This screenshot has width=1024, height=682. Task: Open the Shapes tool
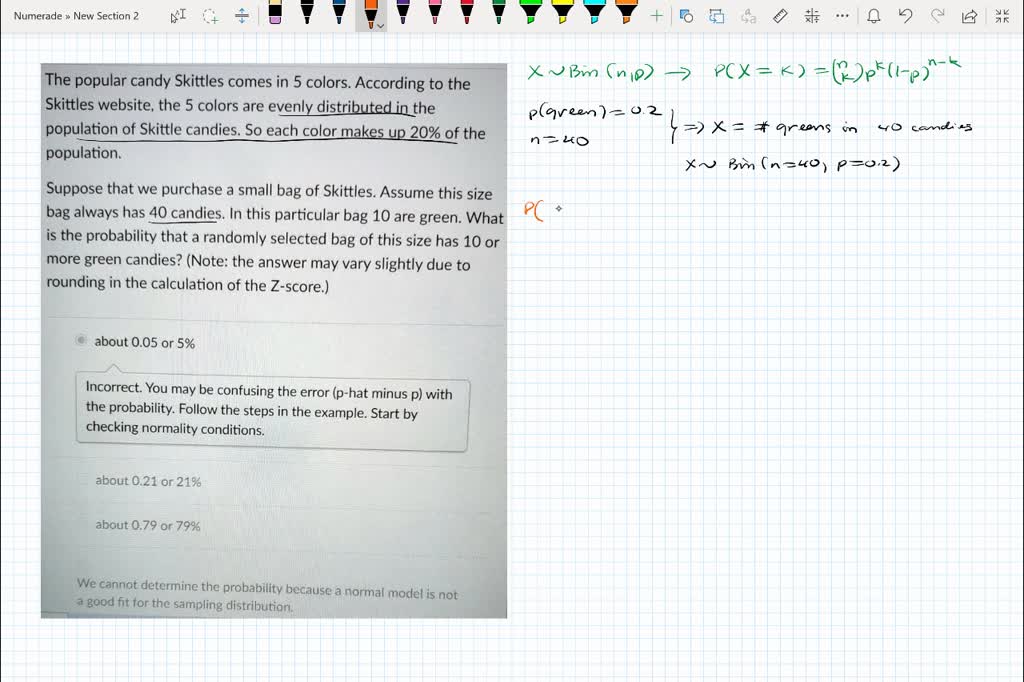[686, 16]
